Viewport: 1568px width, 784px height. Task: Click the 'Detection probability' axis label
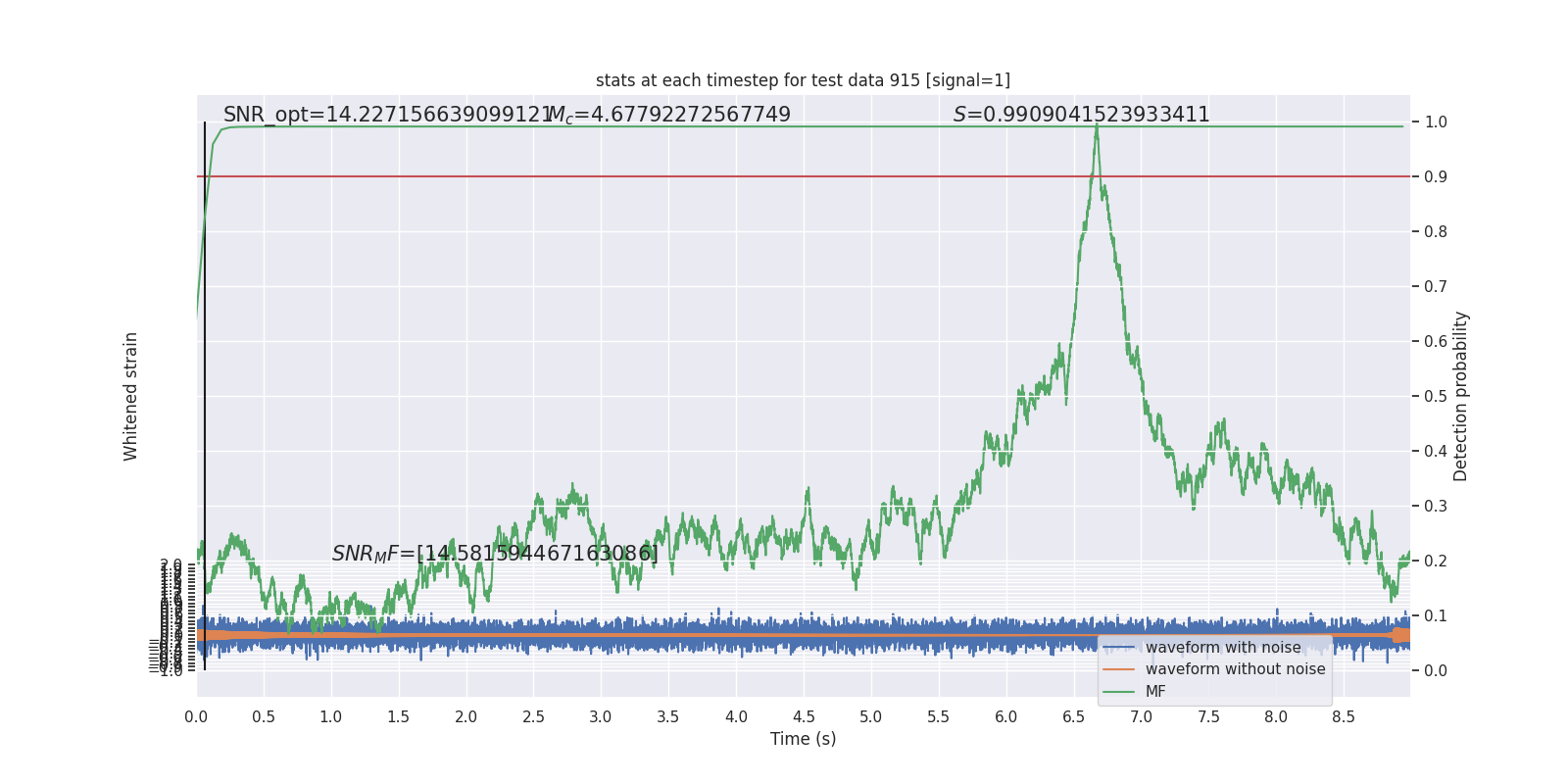1461,396
